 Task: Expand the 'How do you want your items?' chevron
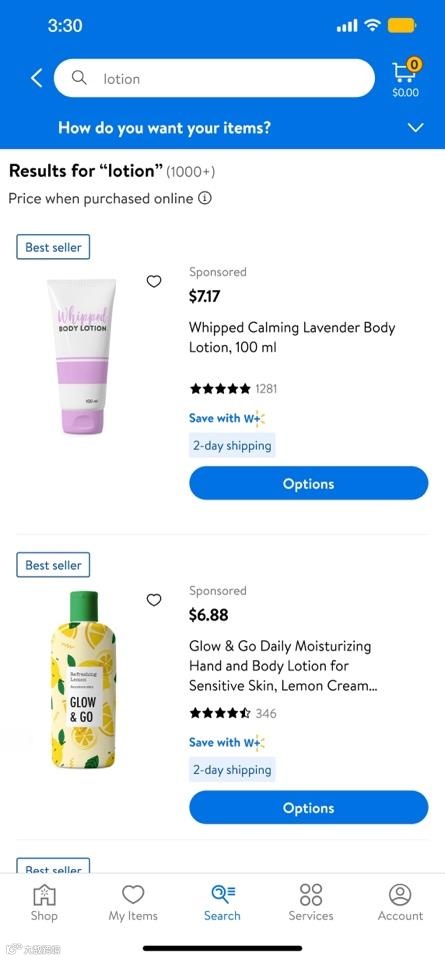point(416,128)
